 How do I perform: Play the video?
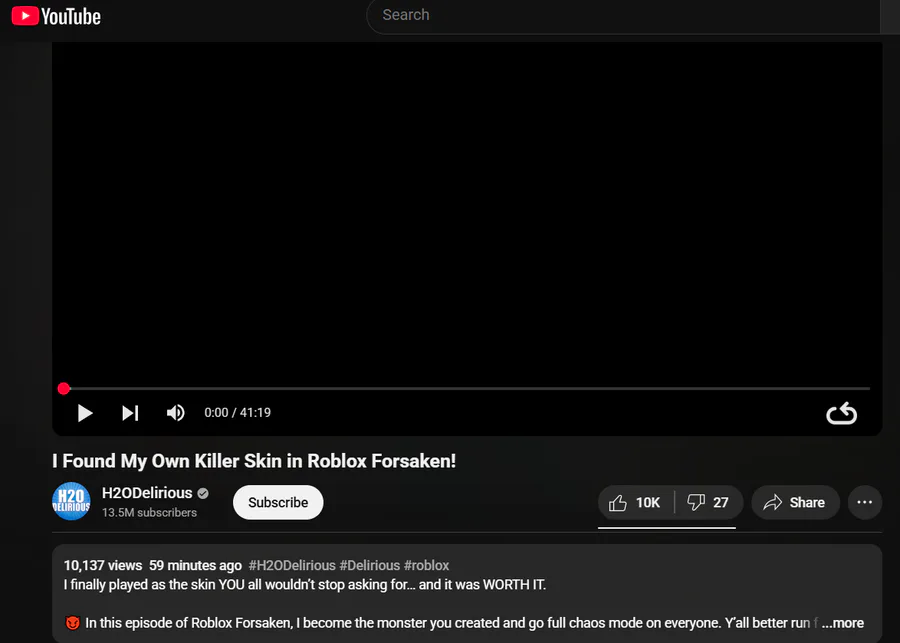point(85,413)
